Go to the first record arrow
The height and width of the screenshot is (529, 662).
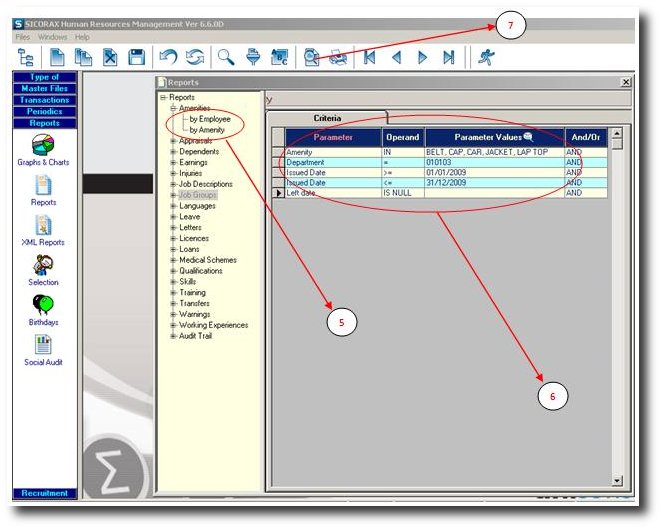coord(370,58)
